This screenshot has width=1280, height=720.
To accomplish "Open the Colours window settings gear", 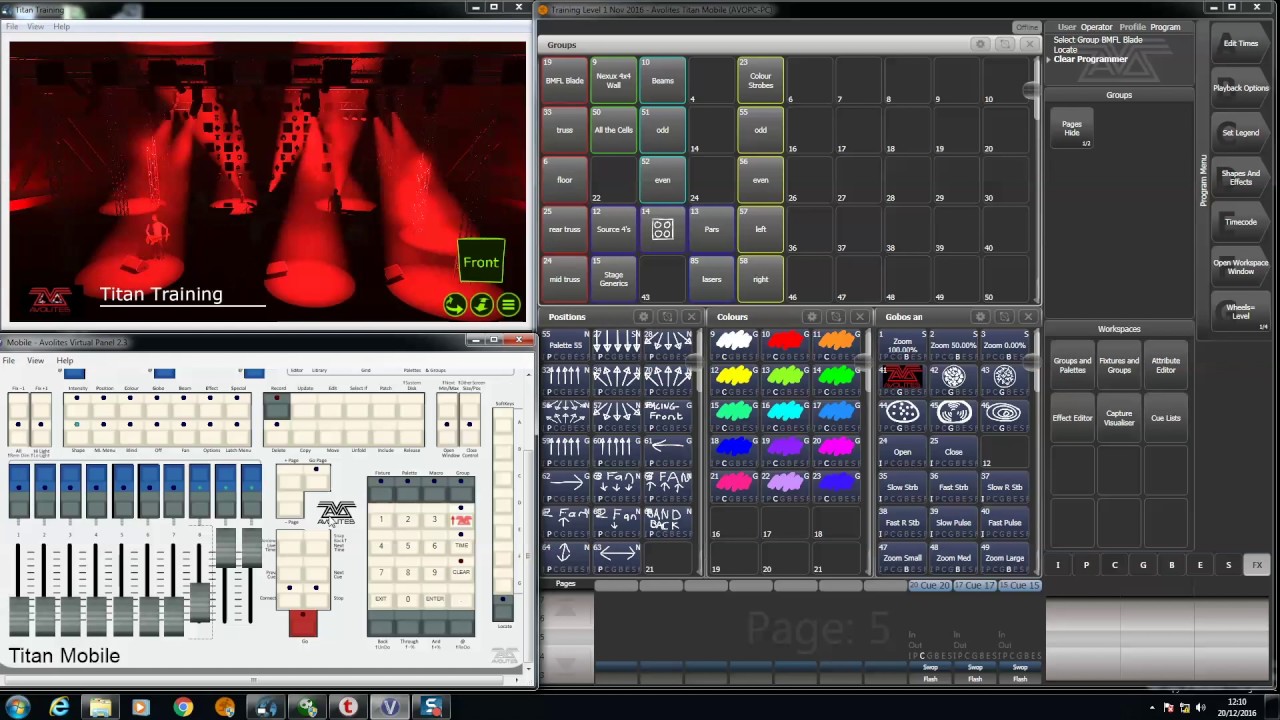I will (811, 317).
